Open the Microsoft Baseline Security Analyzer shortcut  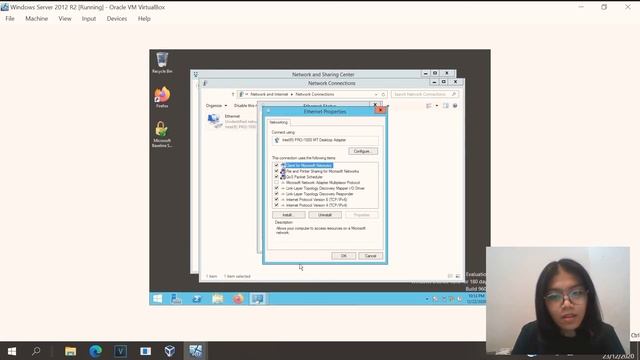[162, 134]
